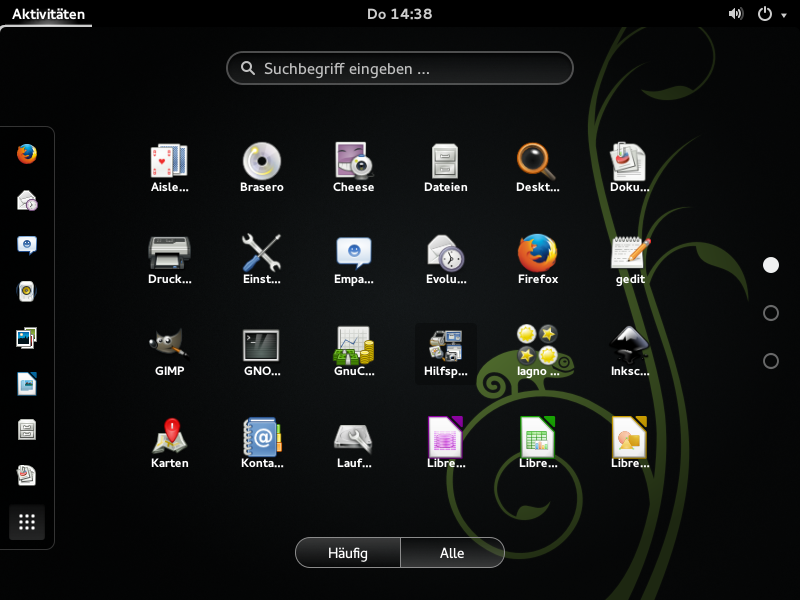Open file cabinet icon in dock
The height and width of the screenshot is (600, 800).
[27, 430]
